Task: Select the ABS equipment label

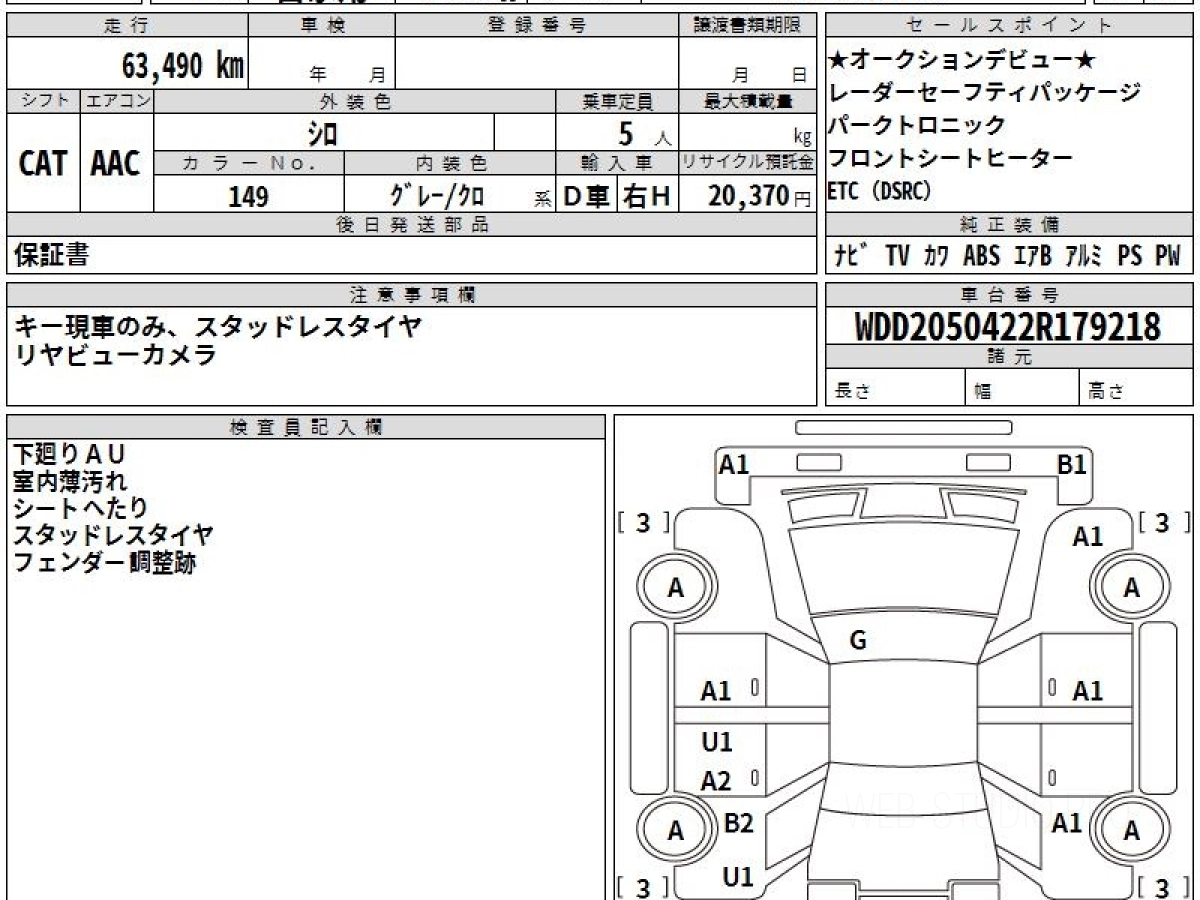Action: pyautogui.click(x=981, y=256)
